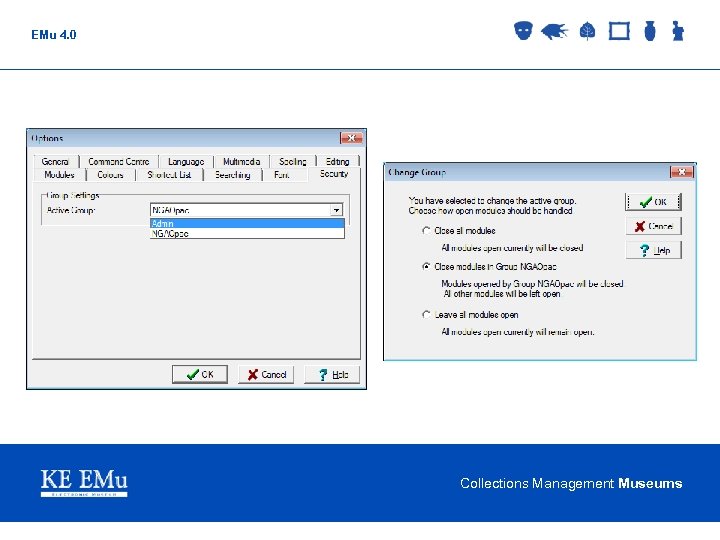This screenshot has width=720, height=540.
Task: Click the statue icon in header
Action: tap(678, 31)
